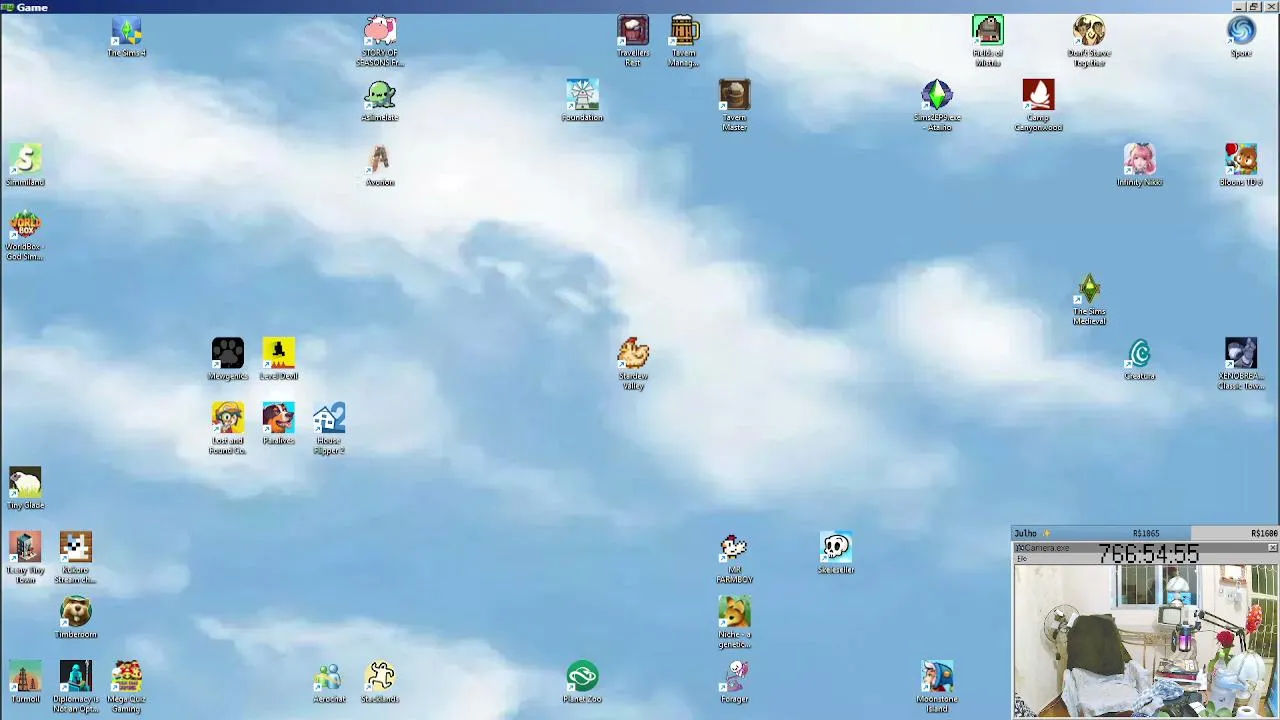
Task: Launch WorldBox God Simulator icon
Action: point(25,225)
